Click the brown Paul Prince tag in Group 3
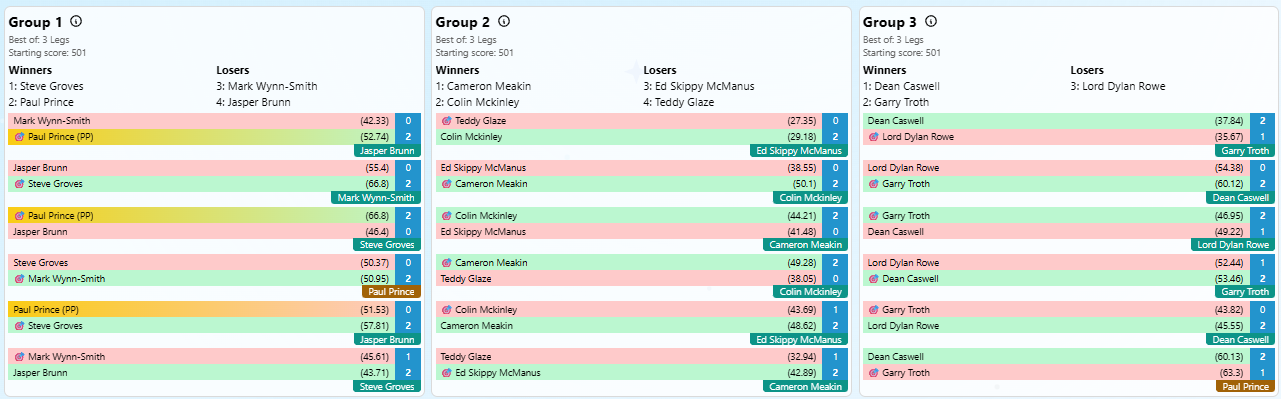This screenshot has height=399, width=1281. coord(1245,386)
